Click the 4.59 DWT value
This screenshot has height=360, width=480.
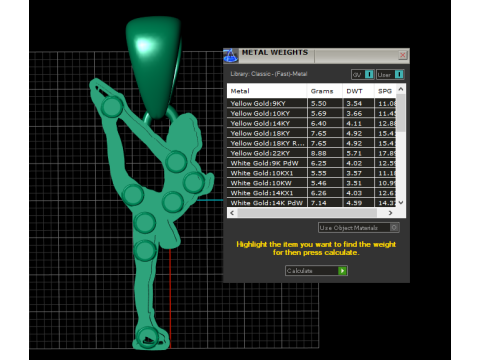point(354,203)
